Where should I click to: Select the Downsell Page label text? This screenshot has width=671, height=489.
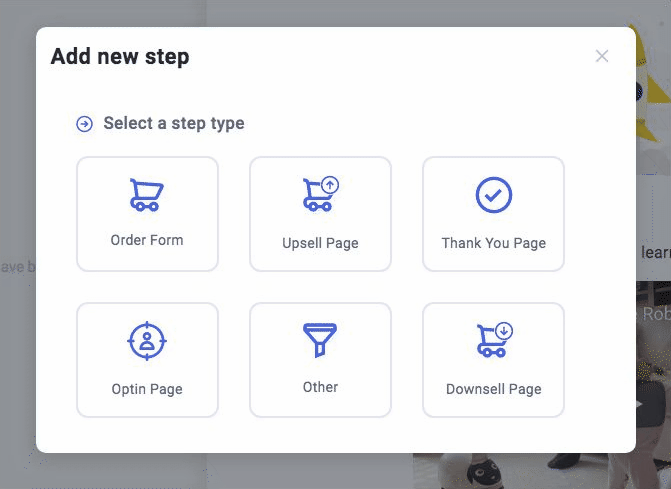[493, 389]
